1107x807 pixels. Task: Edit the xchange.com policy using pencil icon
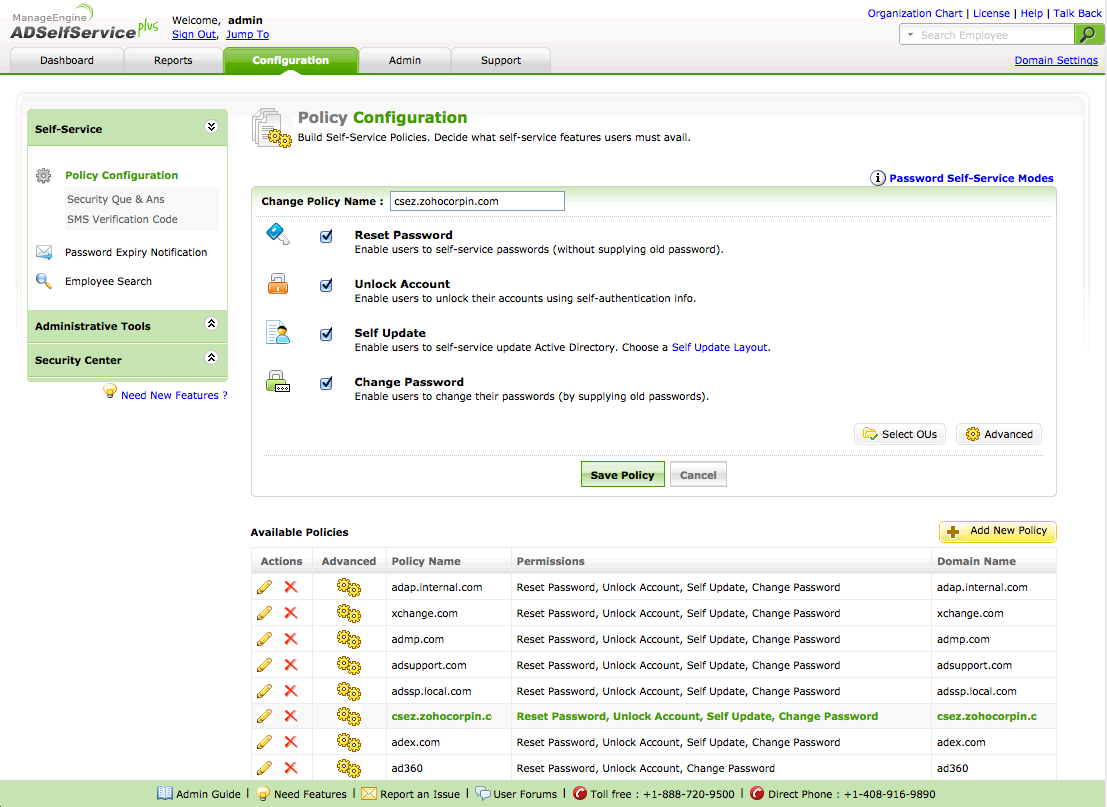click(265, 613)
